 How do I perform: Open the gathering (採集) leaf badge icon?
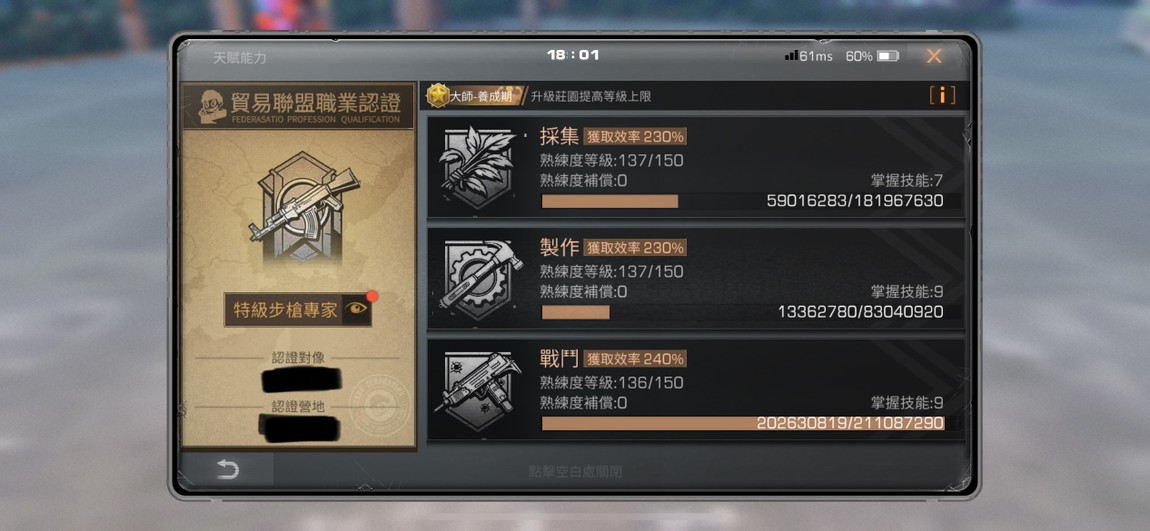click(479, 166)
